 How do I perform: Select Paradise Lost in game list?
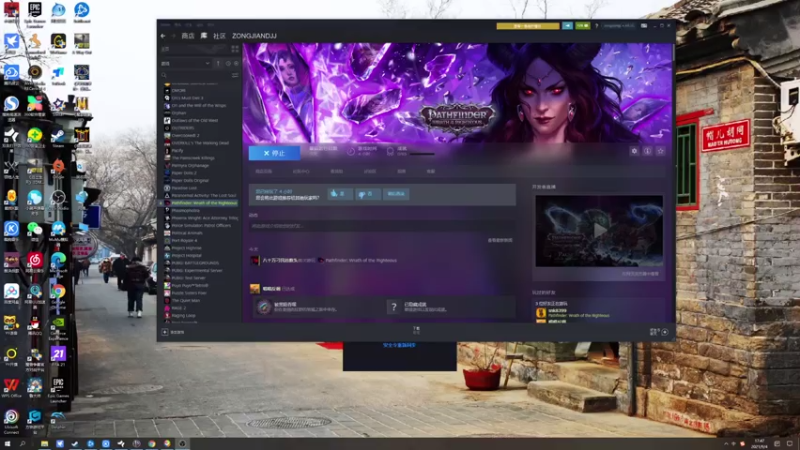tap(184, 188)
